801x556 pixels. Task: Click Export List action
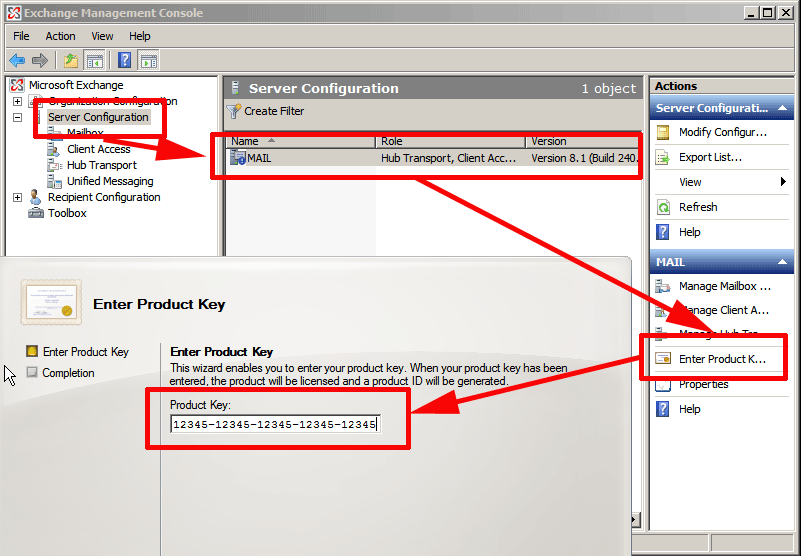(x=710, y=157)
